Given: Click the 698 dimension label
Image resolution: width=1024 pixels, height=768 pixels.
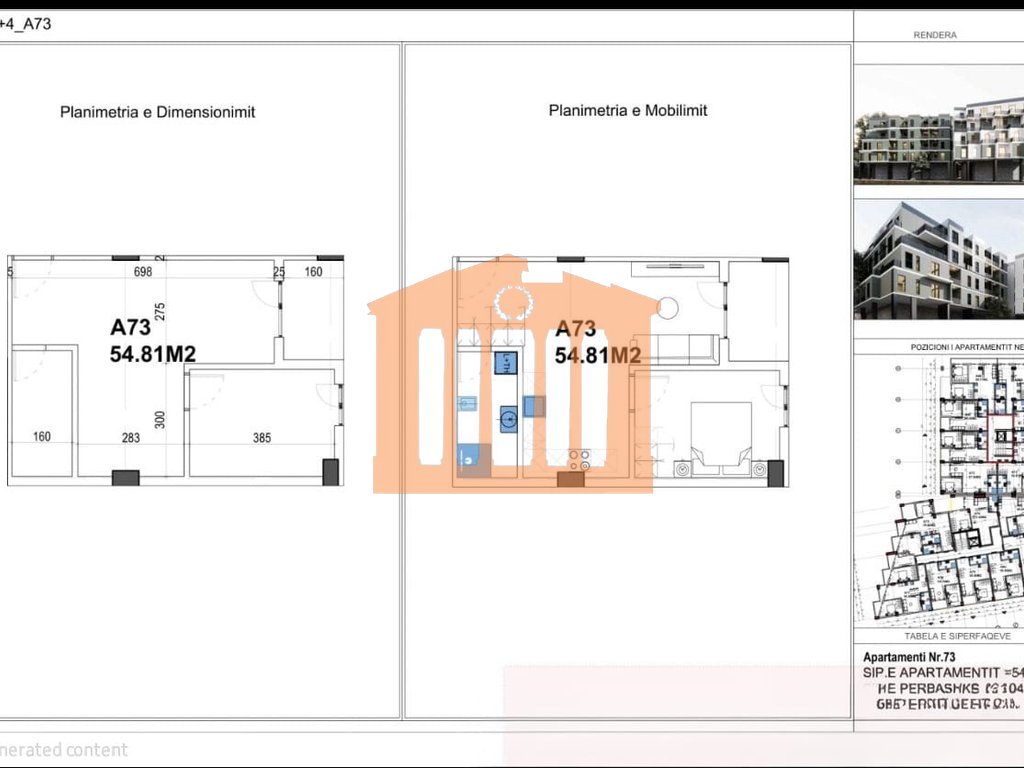Looking at the screenshot, I should point(143,271).
